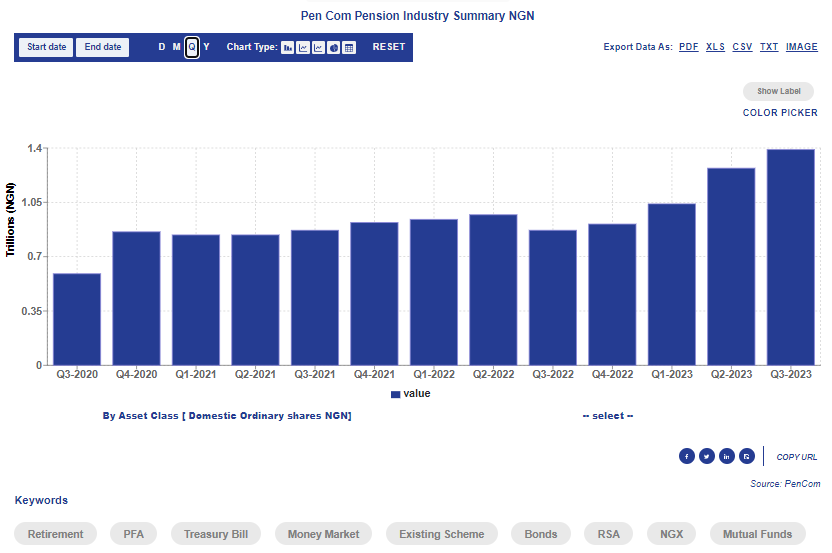Select the line chart icon beside the bar chart icon
This screenshot has width=832, height=553.
(303, 48)
